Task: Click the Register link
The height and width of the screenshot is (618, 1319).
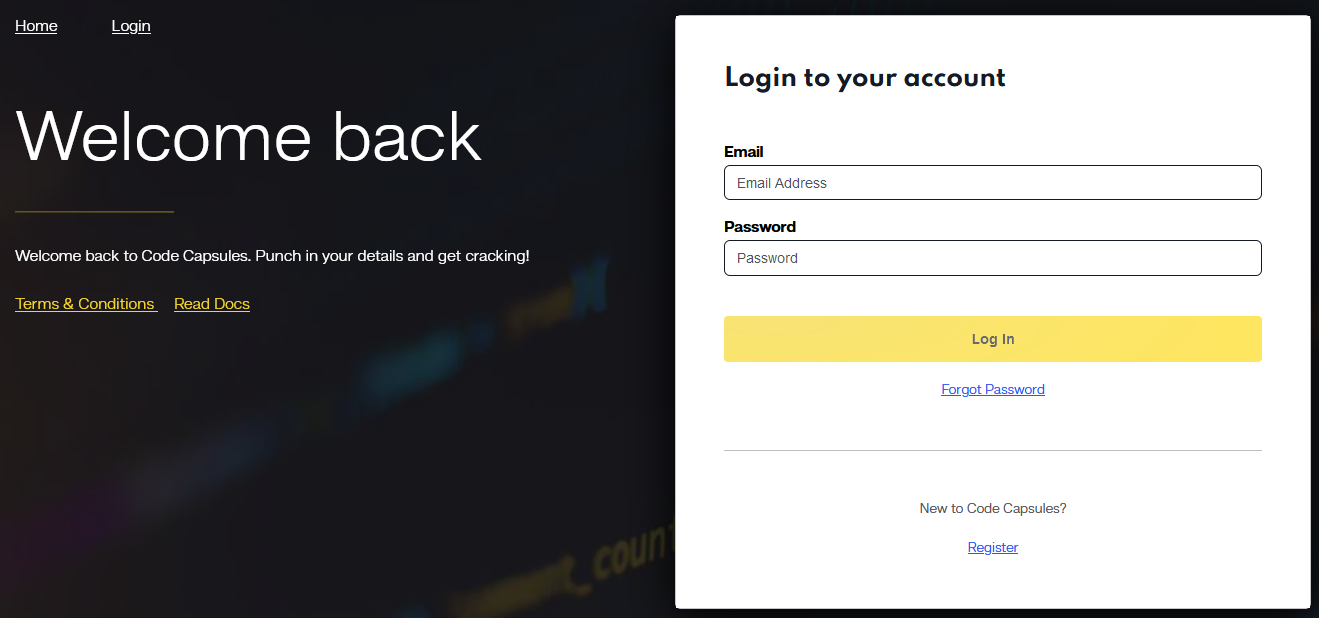Action: coord(992,547)
